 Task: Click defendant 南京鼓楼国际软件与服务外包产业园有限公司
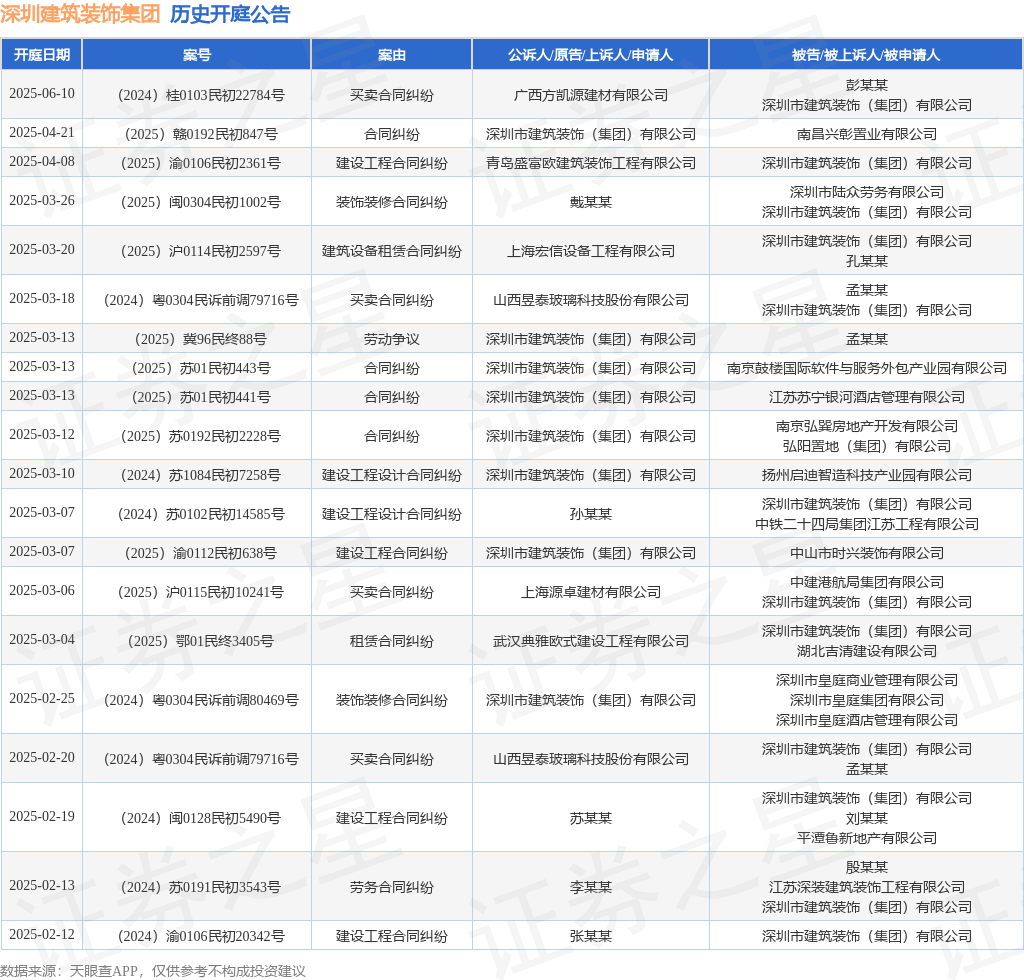pos(867,368)
